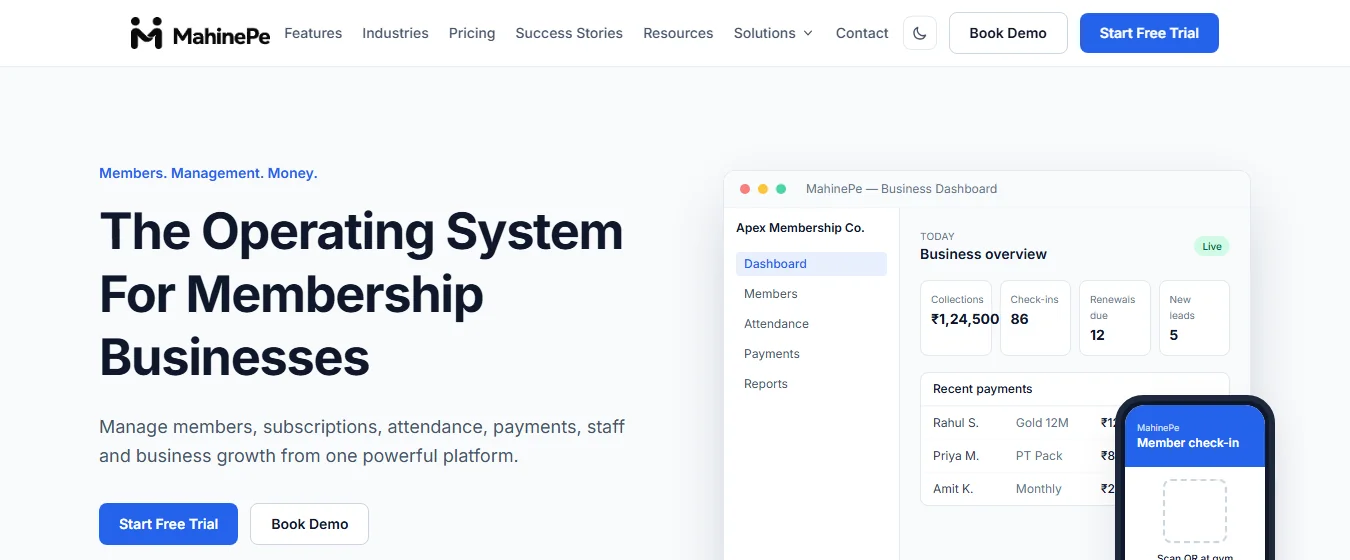Click the Member check-in phone header
Viewport: 1350px width, 560px height.
click(x=1194, y=436)
